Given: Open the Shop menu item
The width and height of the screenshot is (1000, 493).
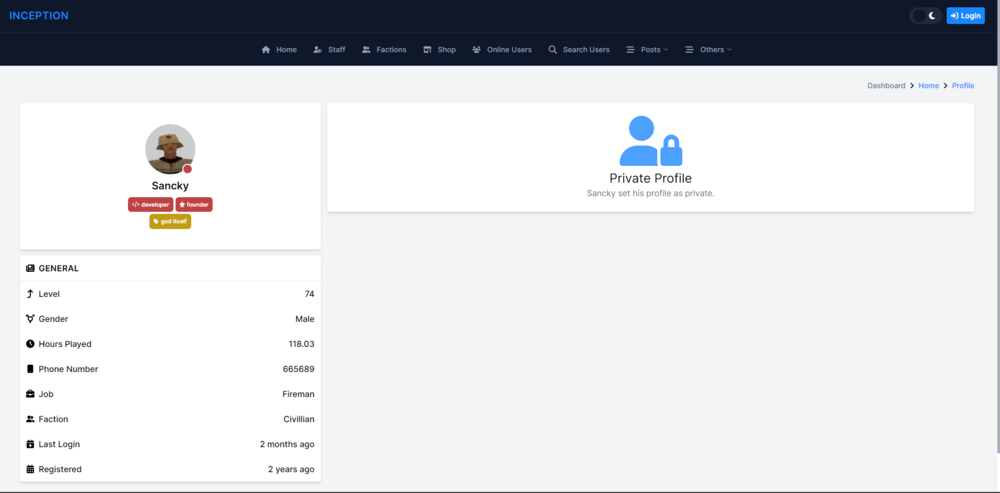Looking at the screenshot, I should click(x=439, y=50).
